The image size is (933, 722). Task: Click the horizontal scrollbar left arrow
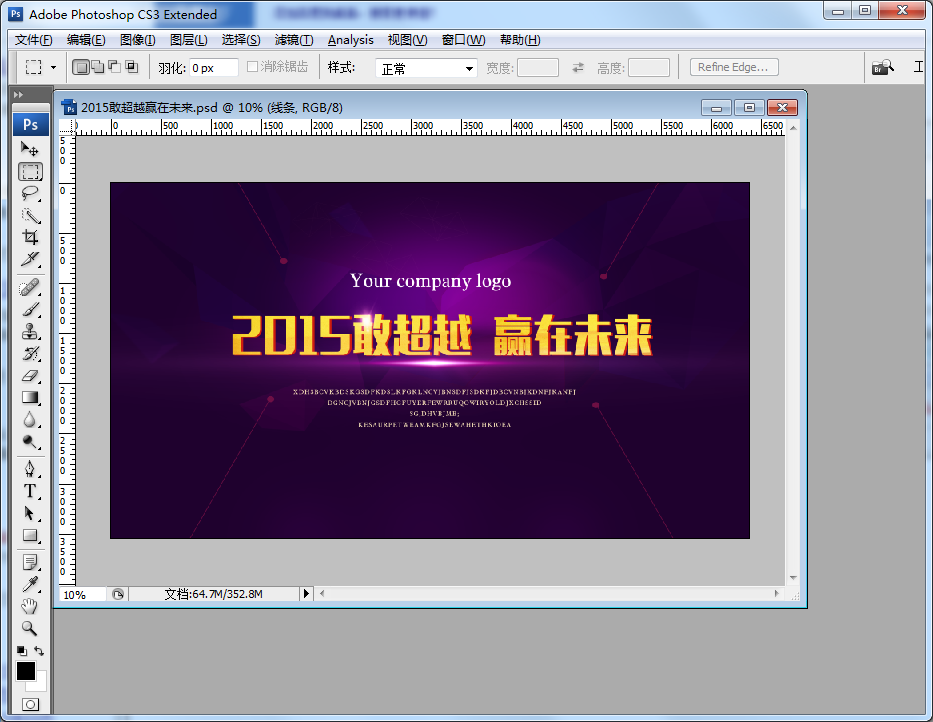pos(322,593)
